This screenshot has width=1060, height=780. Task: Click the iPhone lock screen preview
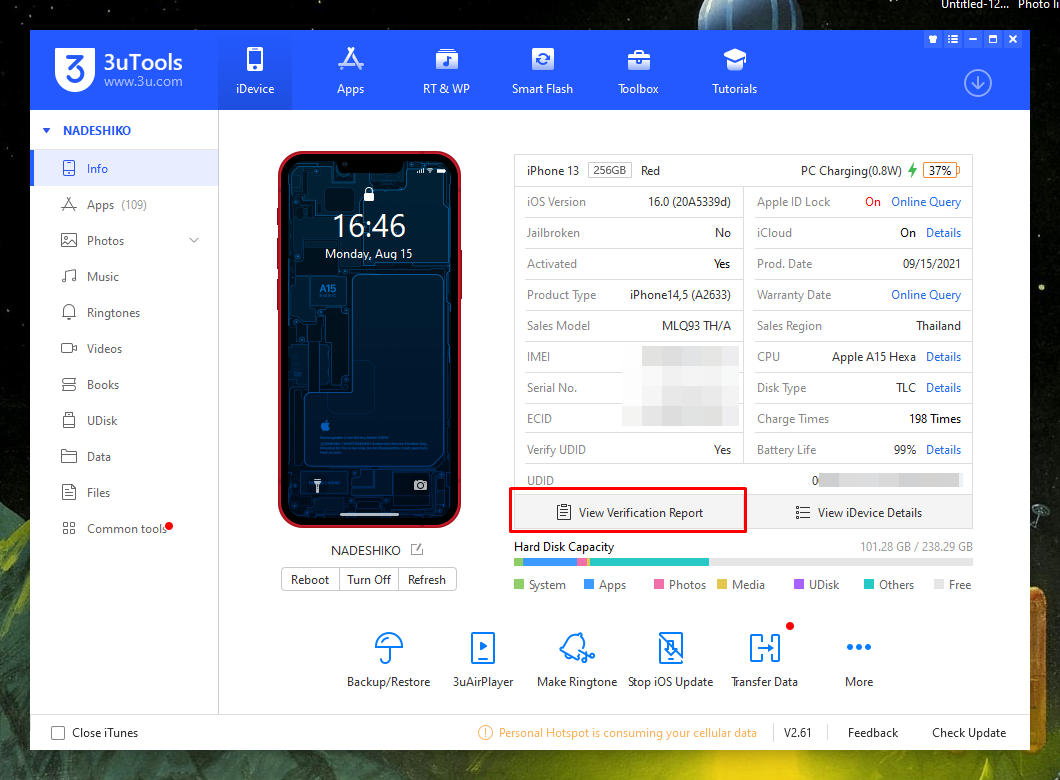tap(369, 340)
